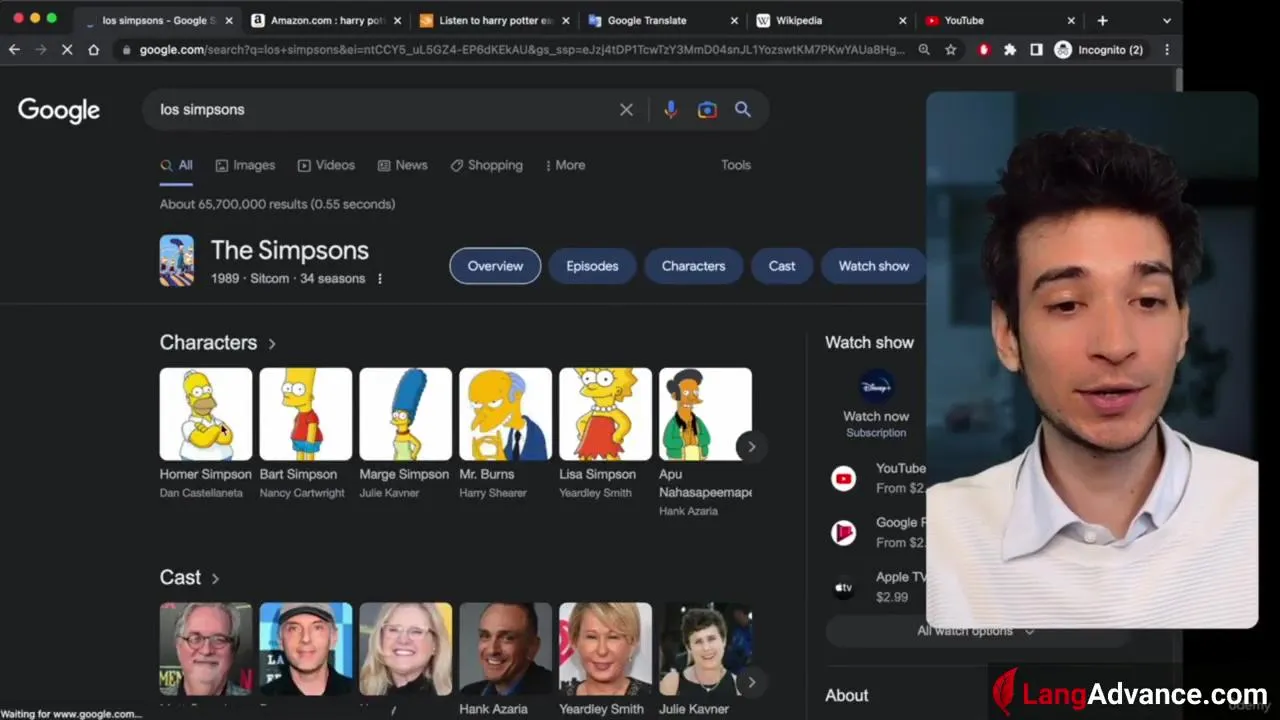Switch to the Listen to harry potter tab
Viewport: 1280px width, 720px height.
(495, 20)
